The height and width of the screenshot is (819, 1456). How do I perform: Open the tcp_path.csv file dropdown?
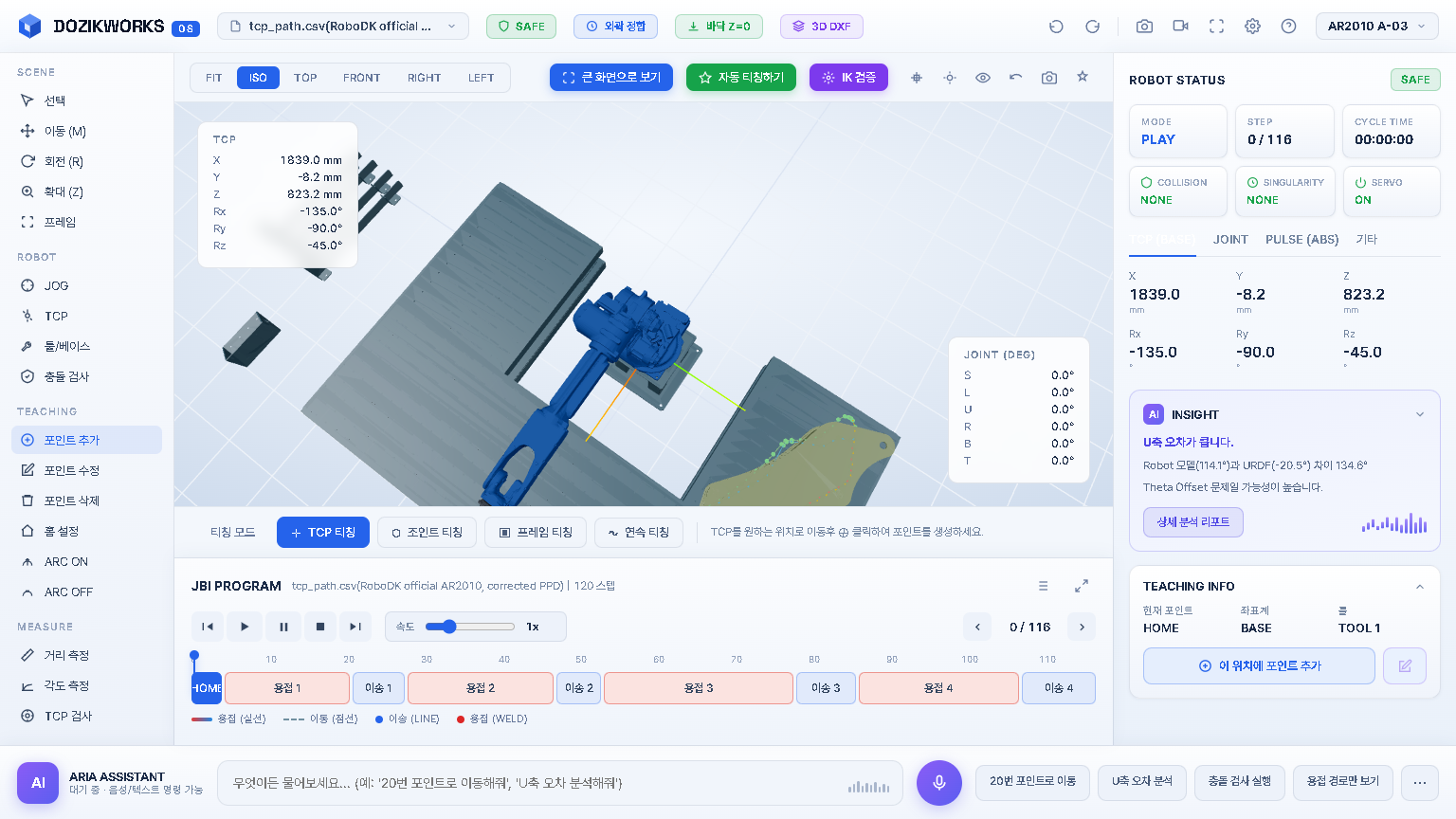tap(343, 27)
